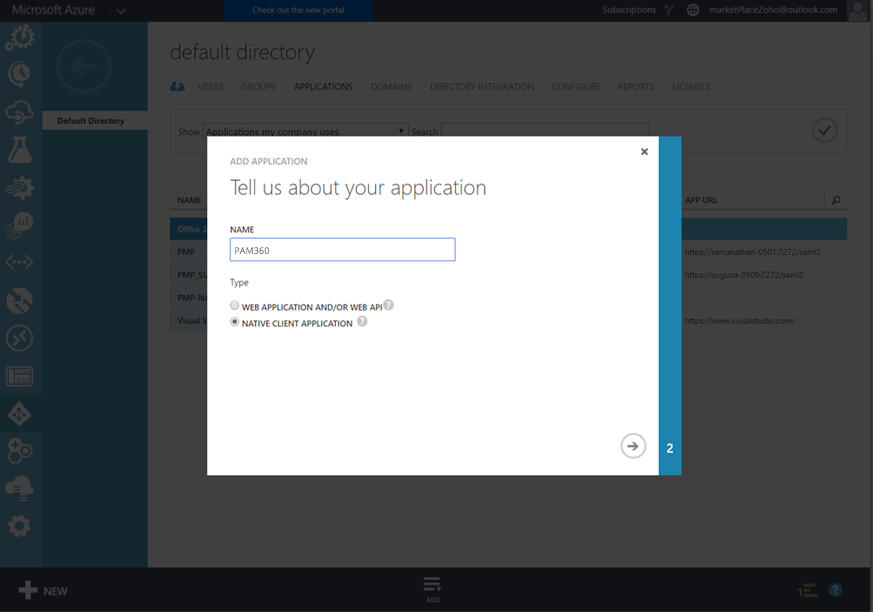Select the PMP application row
The image size is (873, 612).
(x=187, y=252)
